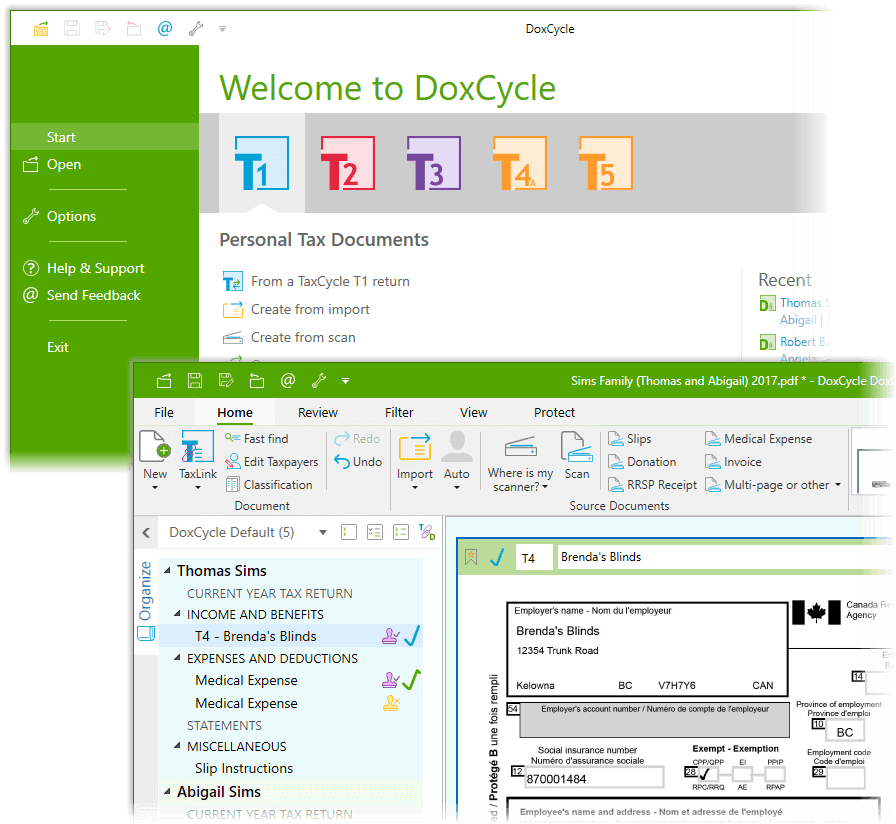Switch to the Filter ribbon tab
The width and height of the screenshot is (896, 824).
tap(399, 413)
